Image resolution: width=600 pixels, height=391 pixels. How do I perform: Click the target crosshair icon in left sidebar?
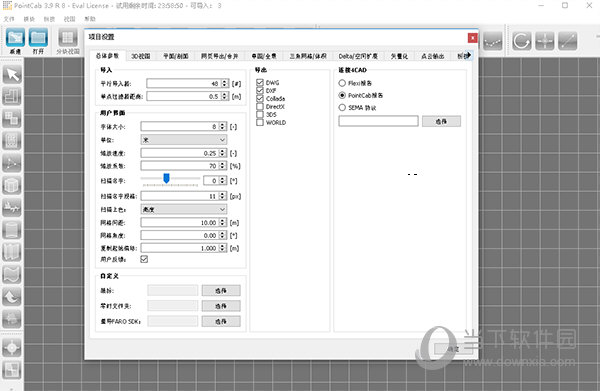12,348
